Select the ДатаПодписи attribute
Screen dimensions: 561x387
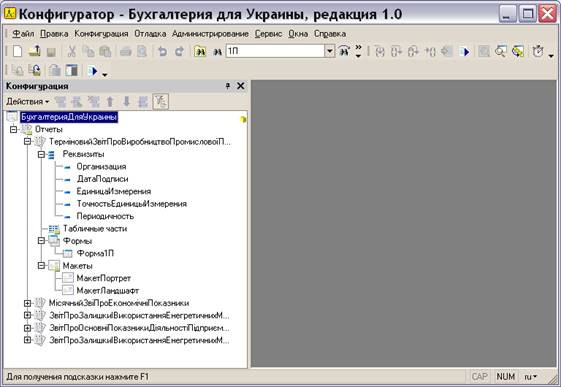pyautogui.click(x=102, y=179)
